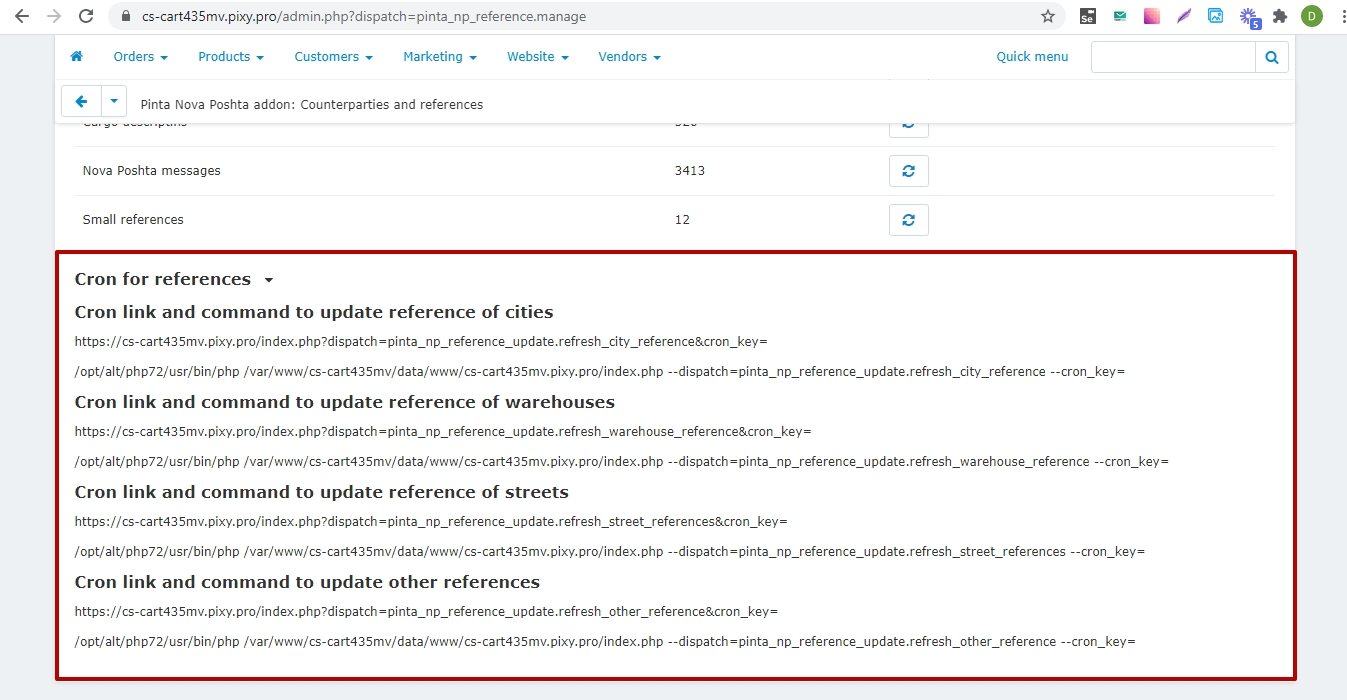
Task: Click the 3413 count value
Action: pos(690,171)
